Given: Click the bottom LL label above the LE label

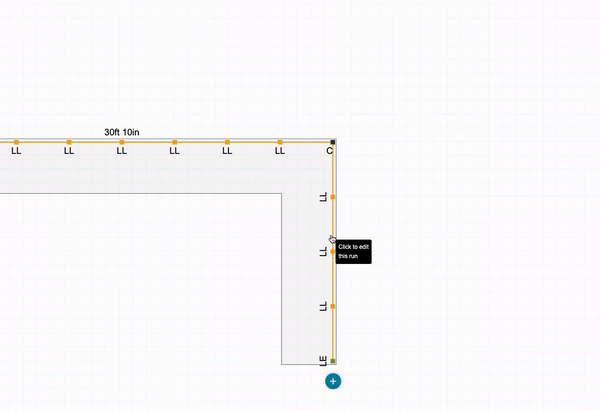Looking at the screenshot, I should click(323, 306).
